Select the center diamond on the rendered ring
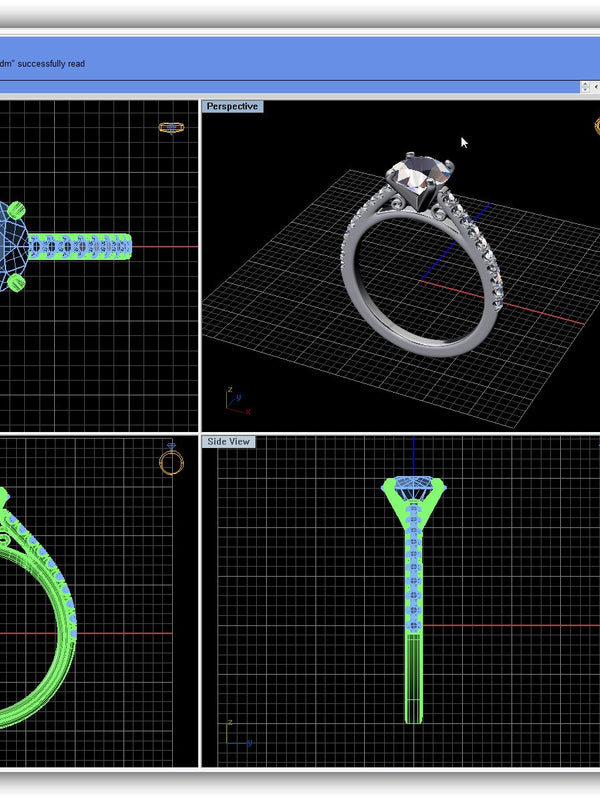600x800 pixels. [x=418, y=174]
